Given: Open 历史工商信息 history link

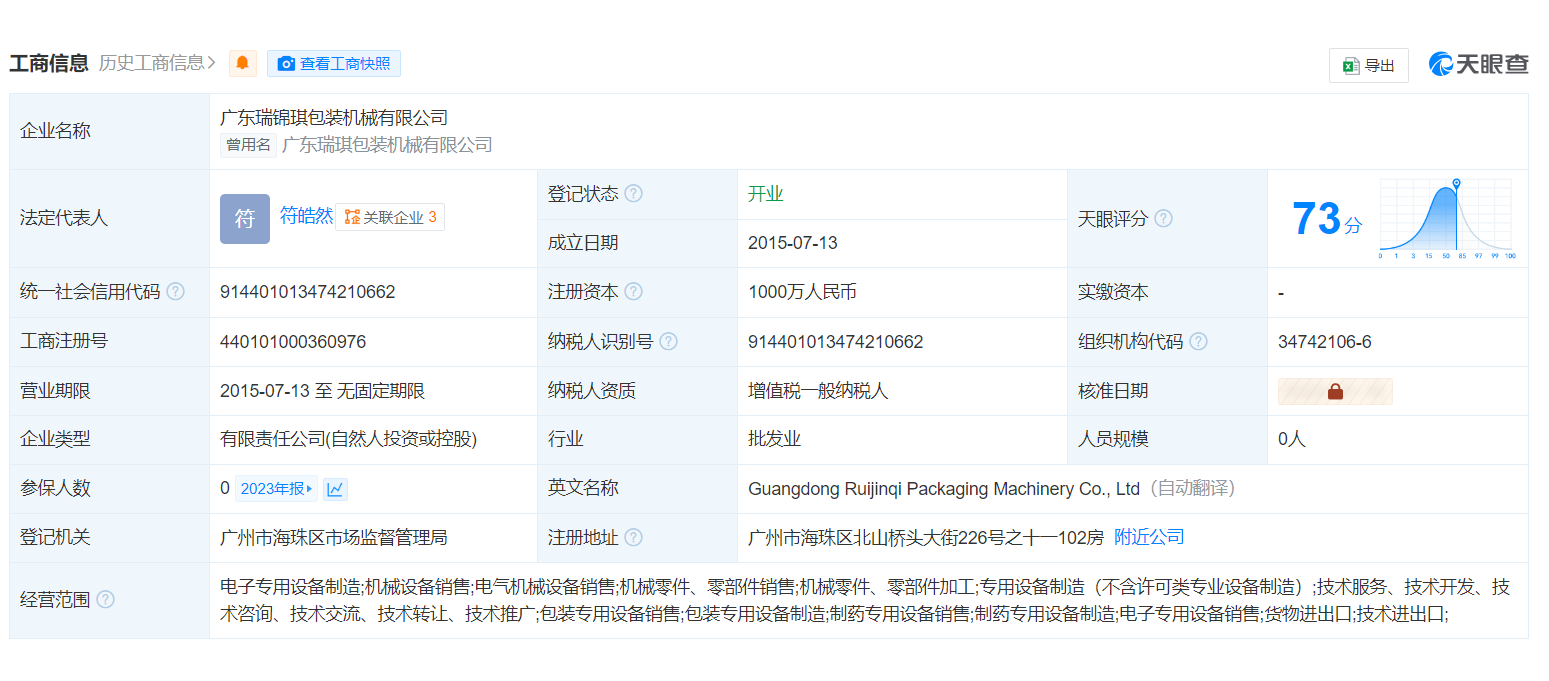Looking at the screenshot, I should [x=157, y=63].
